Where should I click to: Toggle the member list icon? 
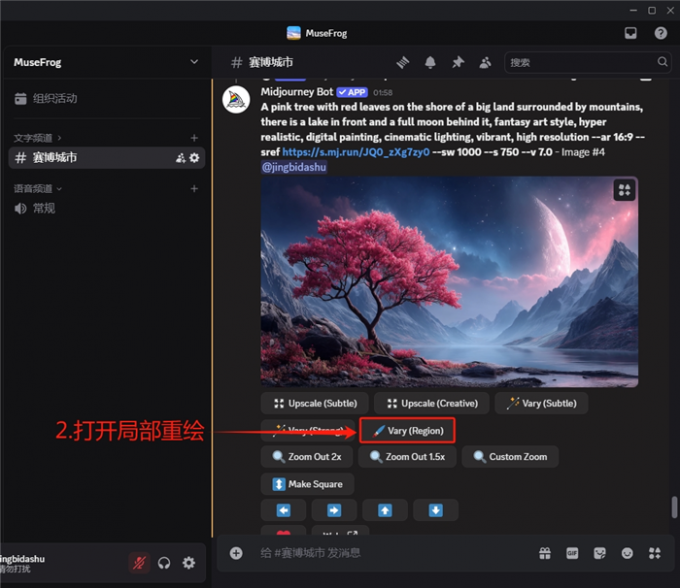(x=485, y=62)
